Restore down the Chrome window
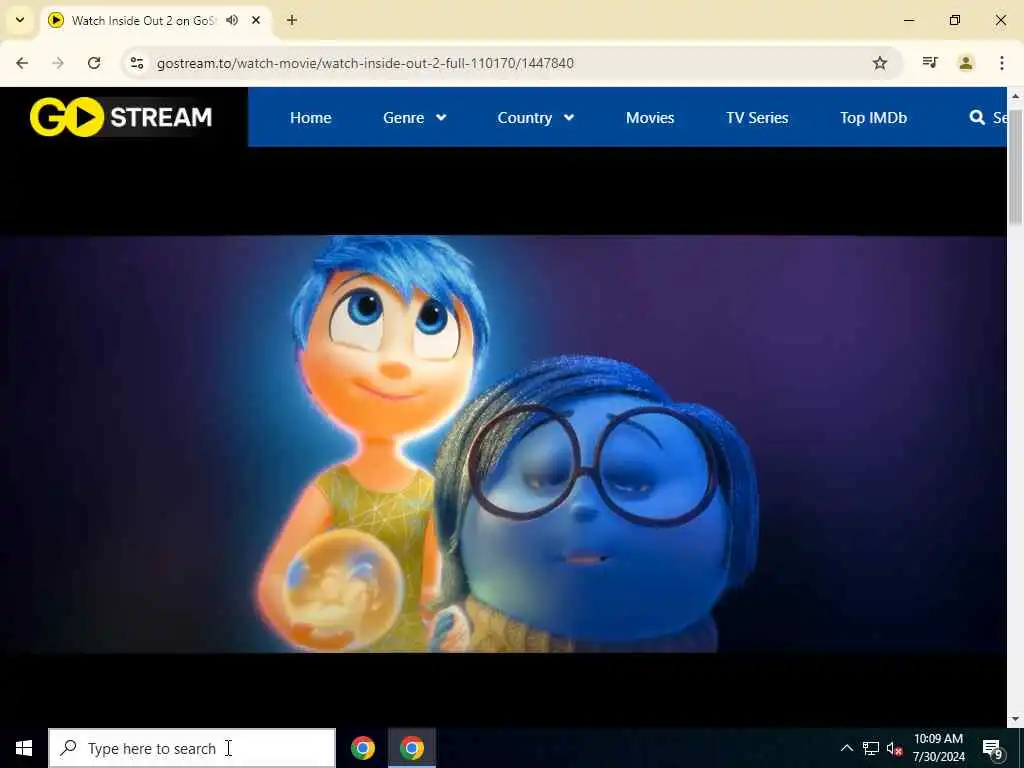The width and height of the screenshot is (1024, 768). [955, 20]
